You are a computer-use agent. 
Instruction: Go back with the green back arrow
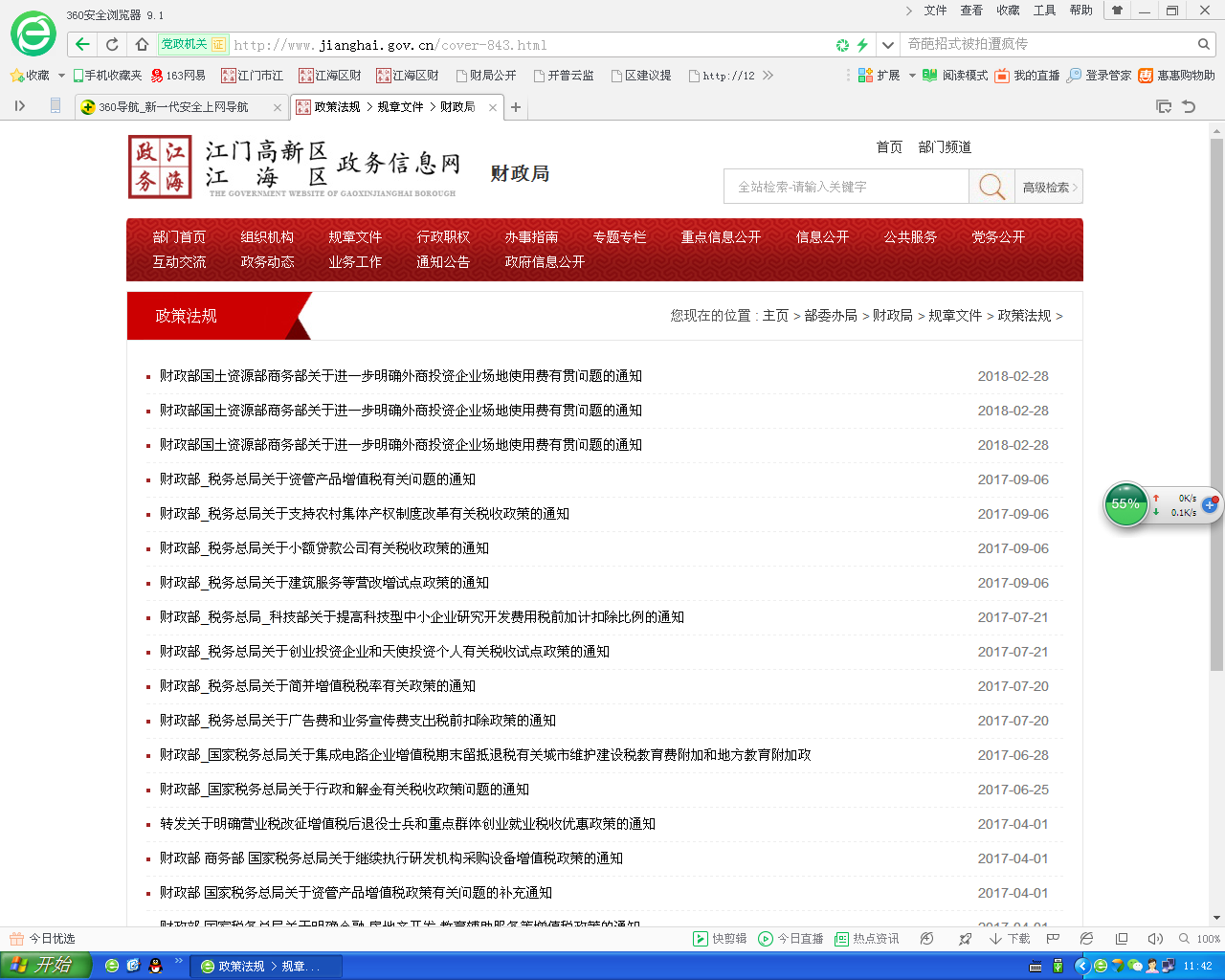[x=83, y=44]
